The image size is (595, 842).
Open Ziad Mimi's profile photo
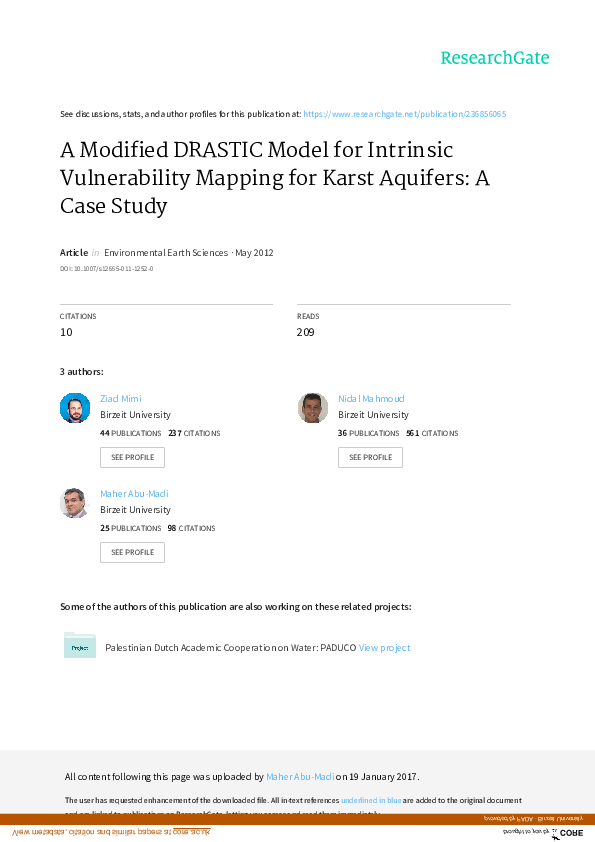[74, 407]
